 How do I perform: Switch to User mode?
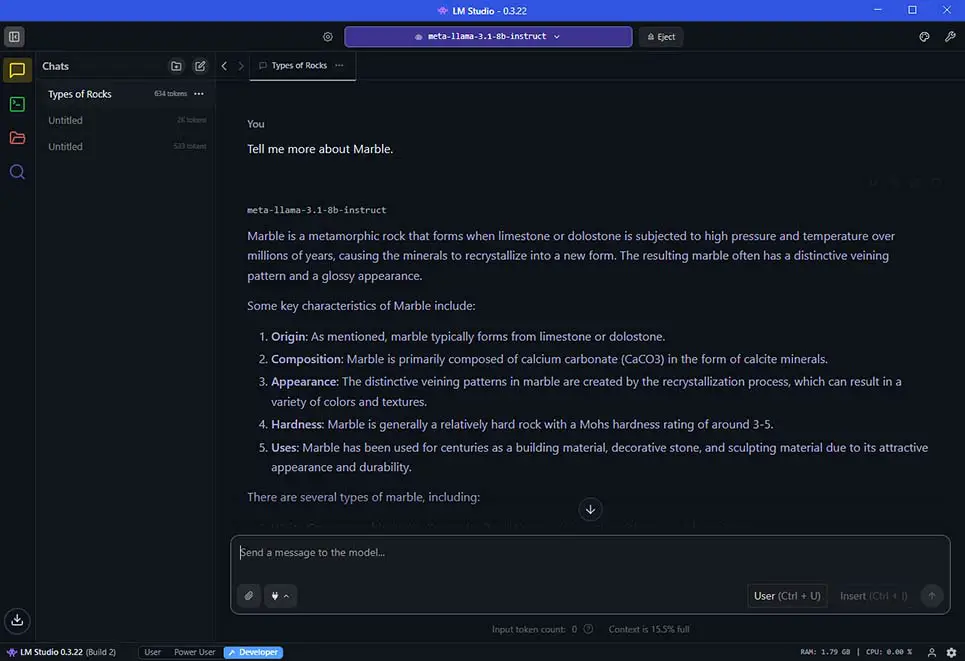pos(153,652)
